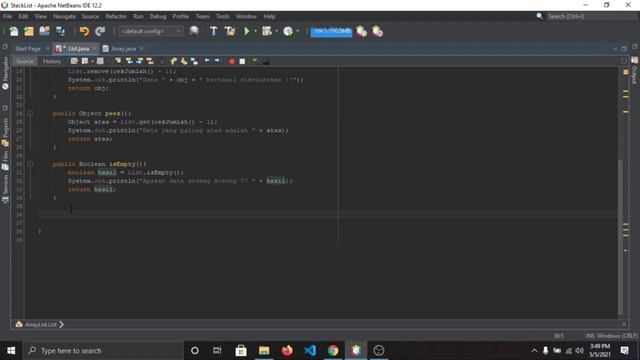
Task: Click the Open Project toolbar icon
Action: point(44,31)
